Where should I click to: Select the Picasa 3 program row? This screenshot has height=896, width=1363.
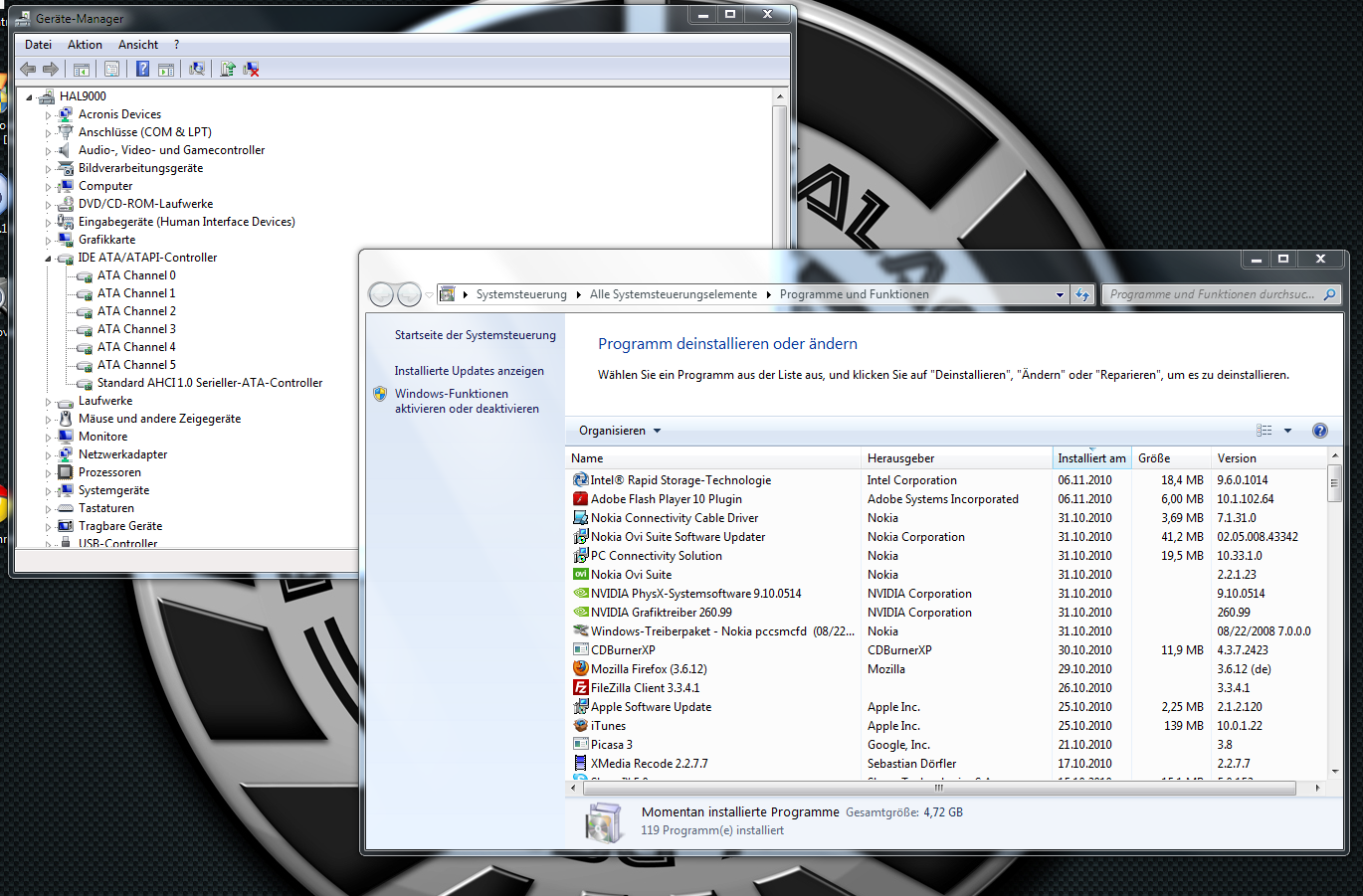[945, 745]
